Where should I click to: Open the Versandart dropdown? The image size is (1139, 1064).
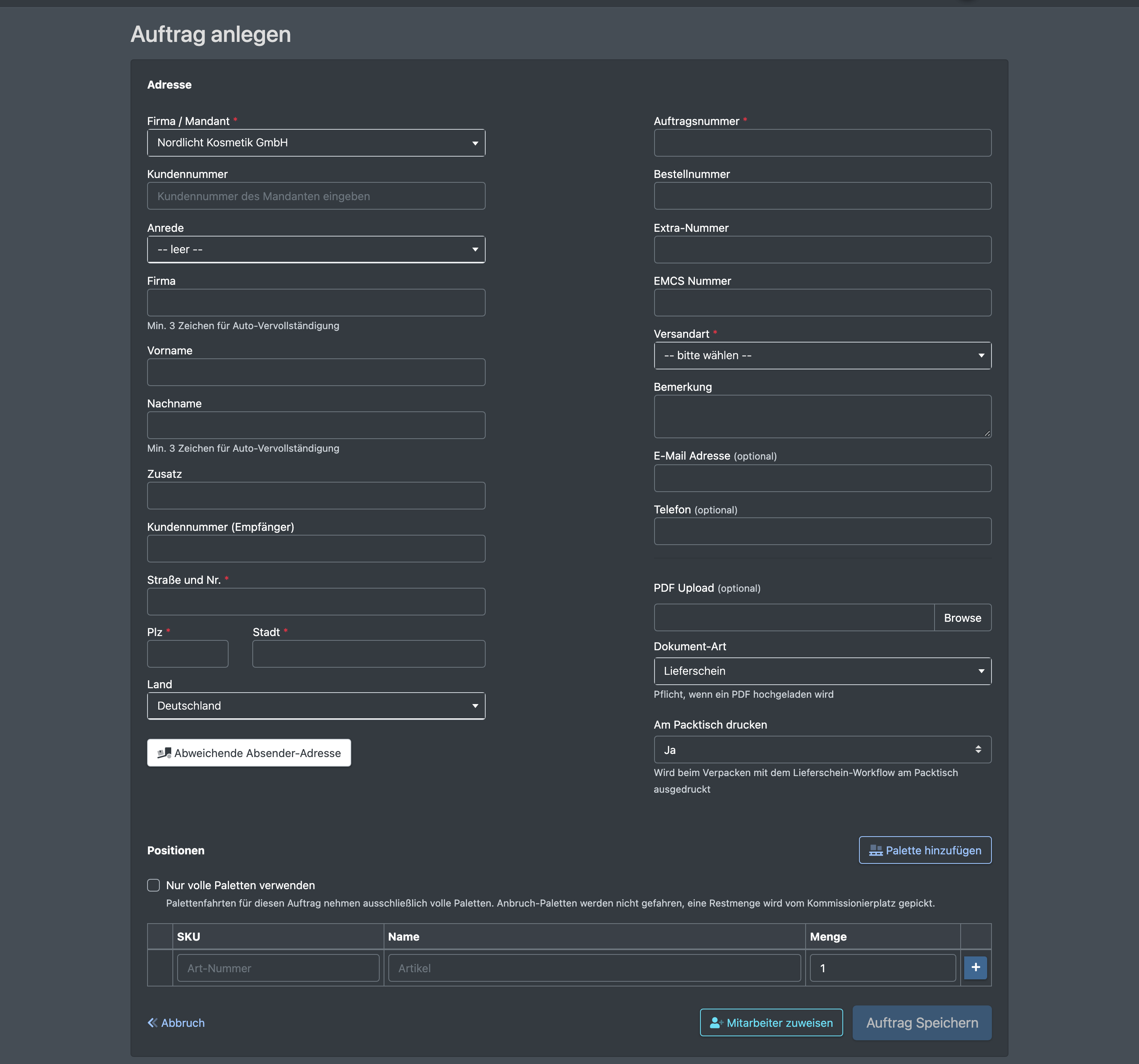click(x=822, y=355)
